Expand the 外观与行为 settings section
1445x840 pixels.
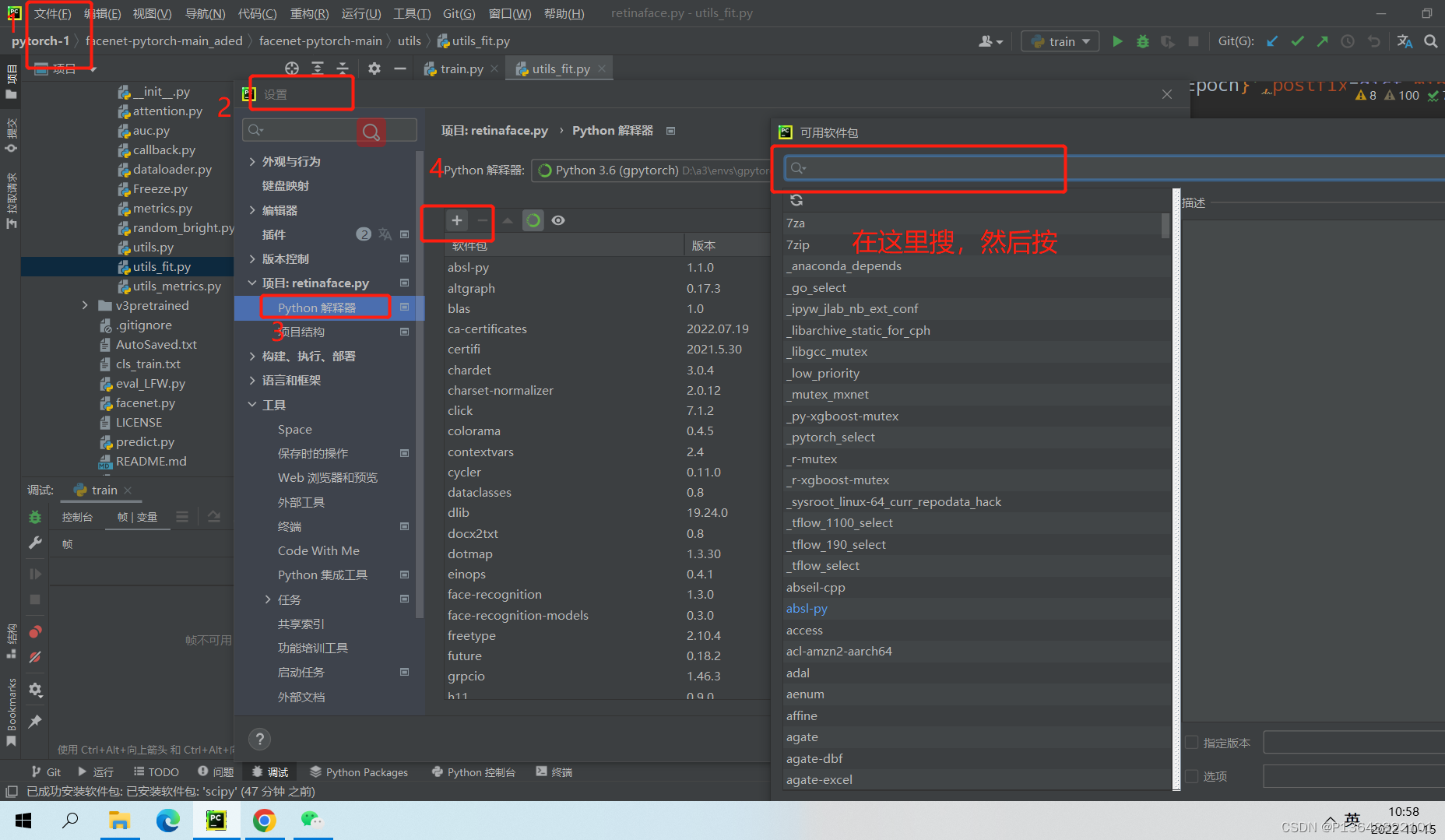[x=252, y=162]
